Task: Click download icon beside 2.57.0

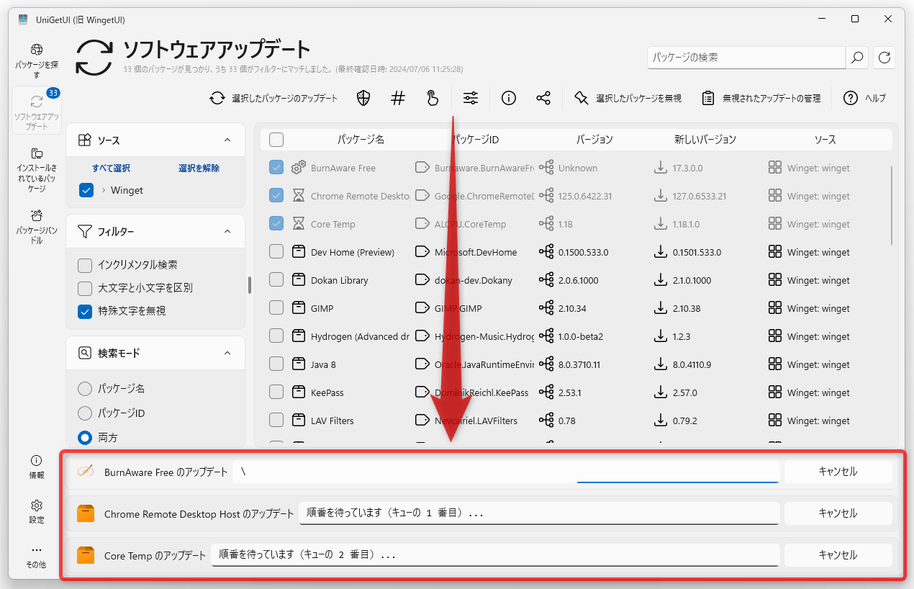Action: tap(660, 391)
